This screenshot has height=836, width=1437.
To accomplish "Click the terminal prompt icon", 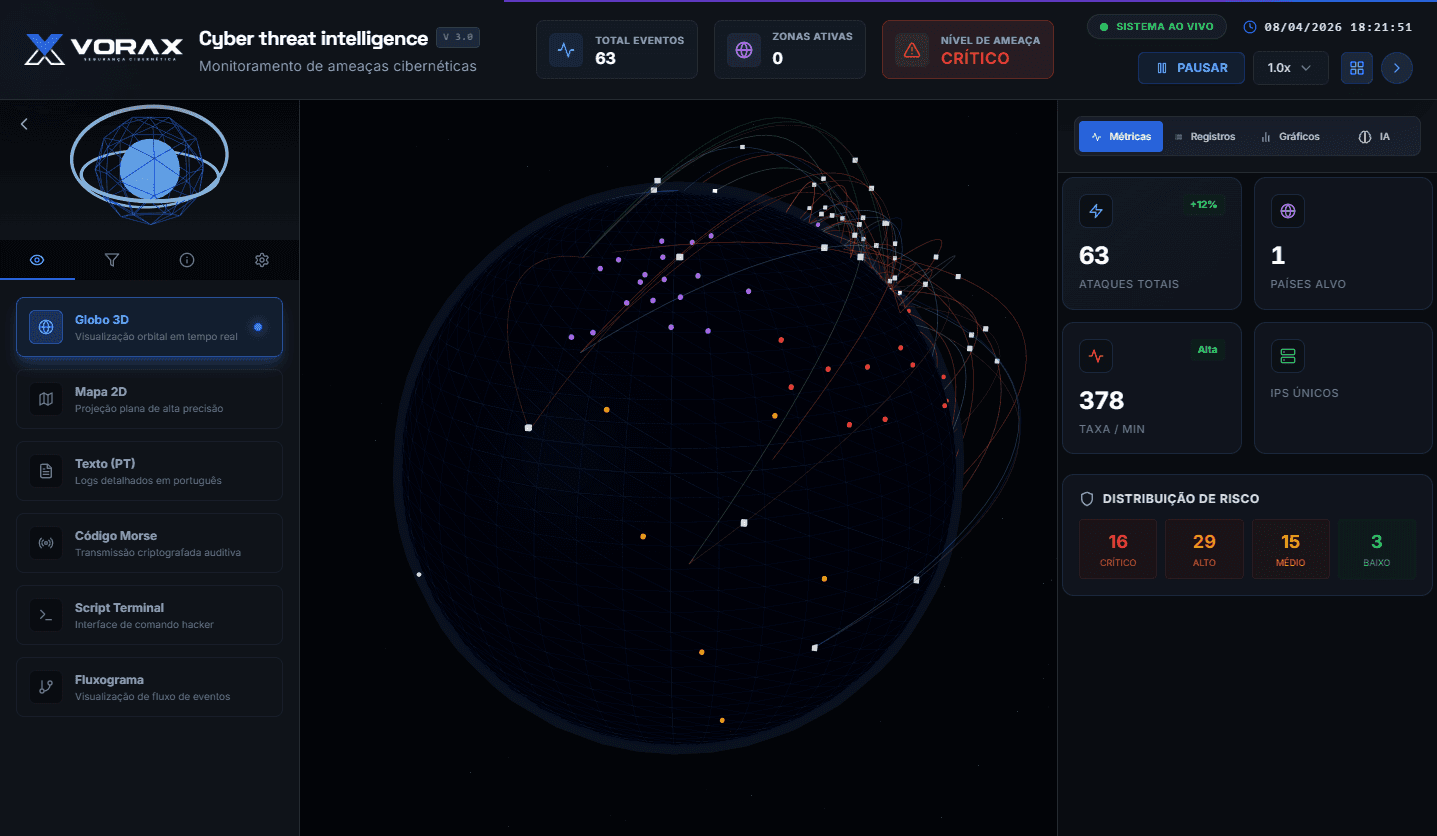I will pyautogui.click(x=46, y=615).
